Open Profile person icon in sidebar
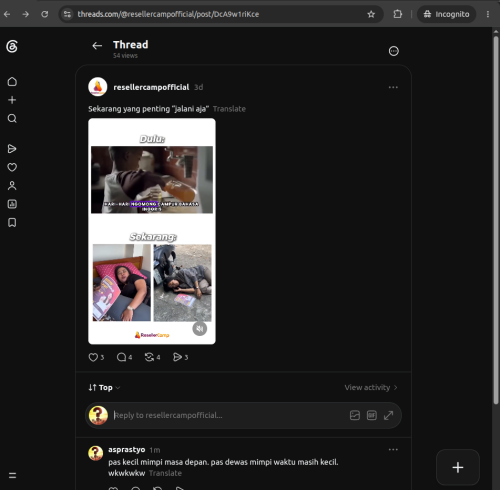Viewport: 500px width, 490px height. coord(12,185)
